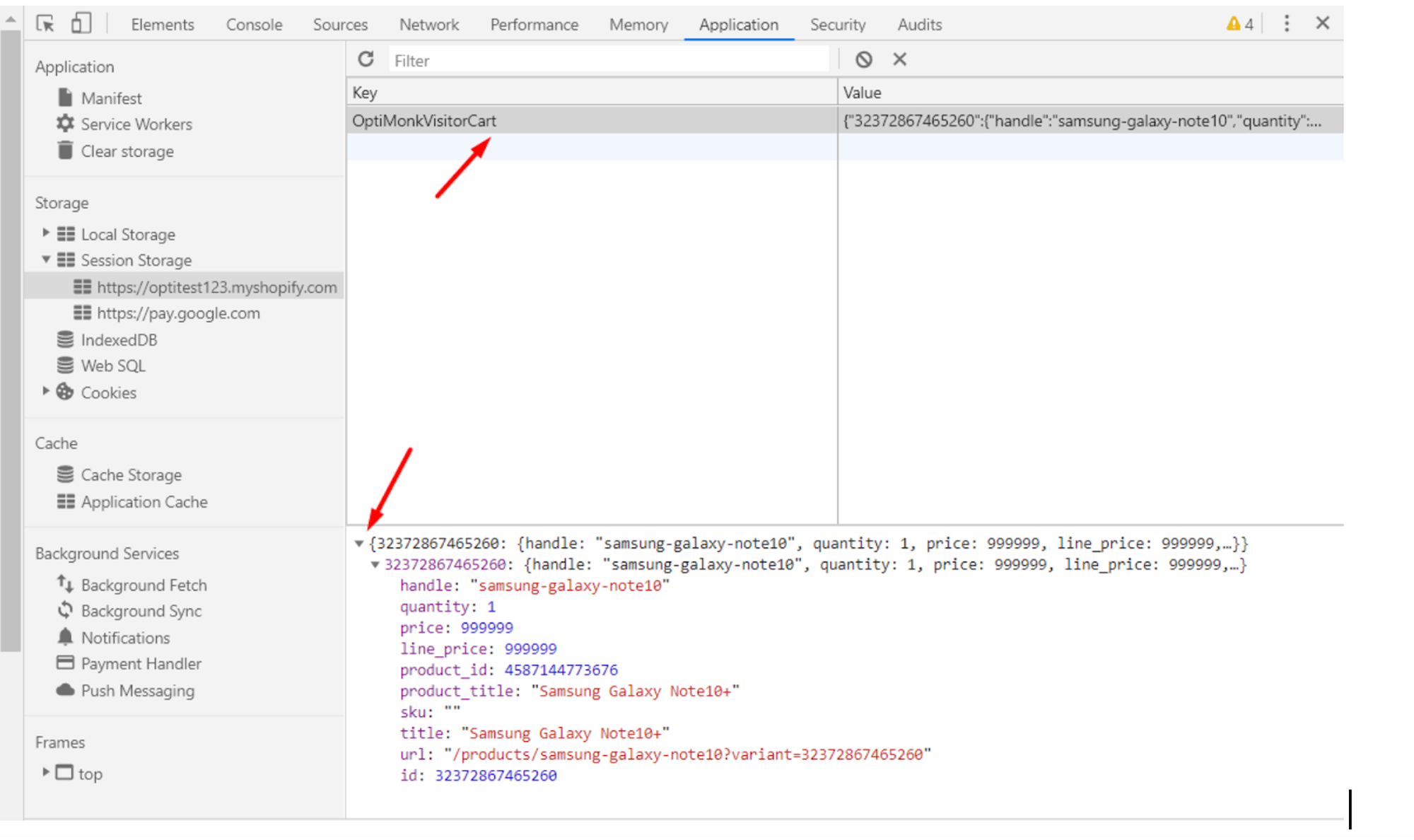Open Service Workers section
The width and height of the screenshot is (1414, 840).
pos(136,124)
